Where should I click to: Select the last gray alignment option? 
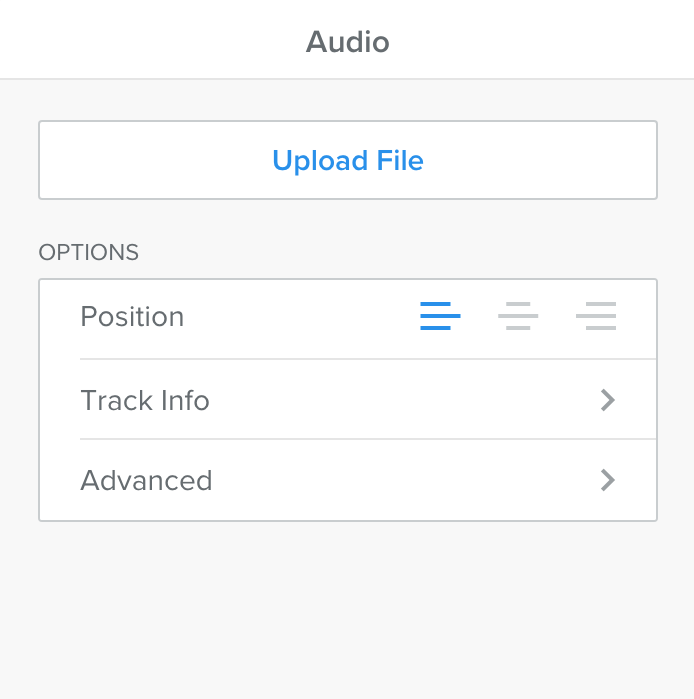(x=596, y=317)
